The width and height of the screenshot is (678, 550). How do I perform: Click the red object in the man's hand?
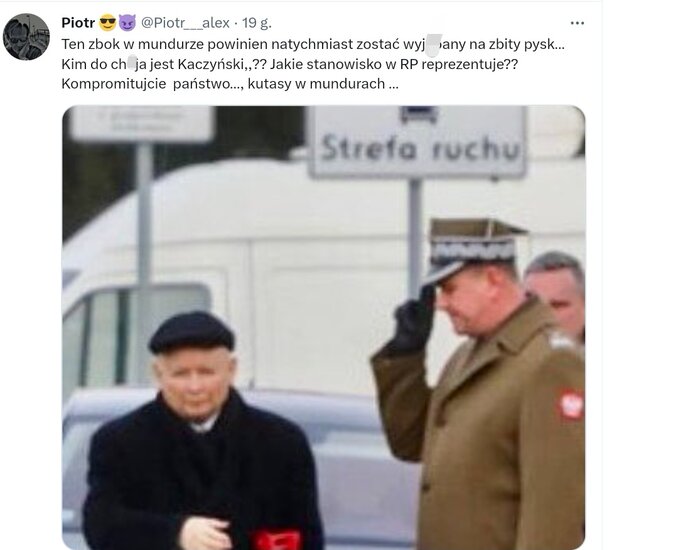point(276,540)
